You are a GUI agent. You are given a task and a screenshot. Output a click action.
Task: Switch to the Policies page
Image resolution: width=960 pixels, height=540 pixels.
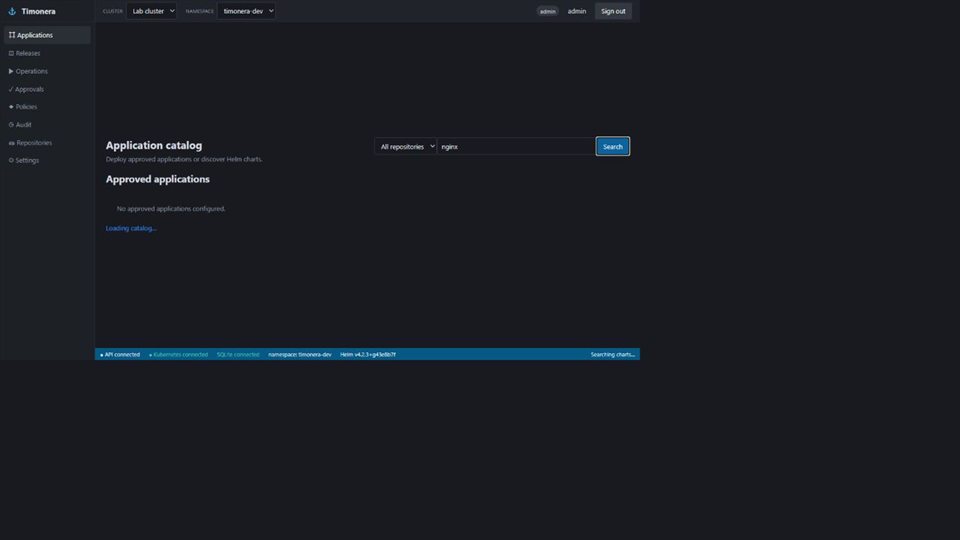point(47,107)
